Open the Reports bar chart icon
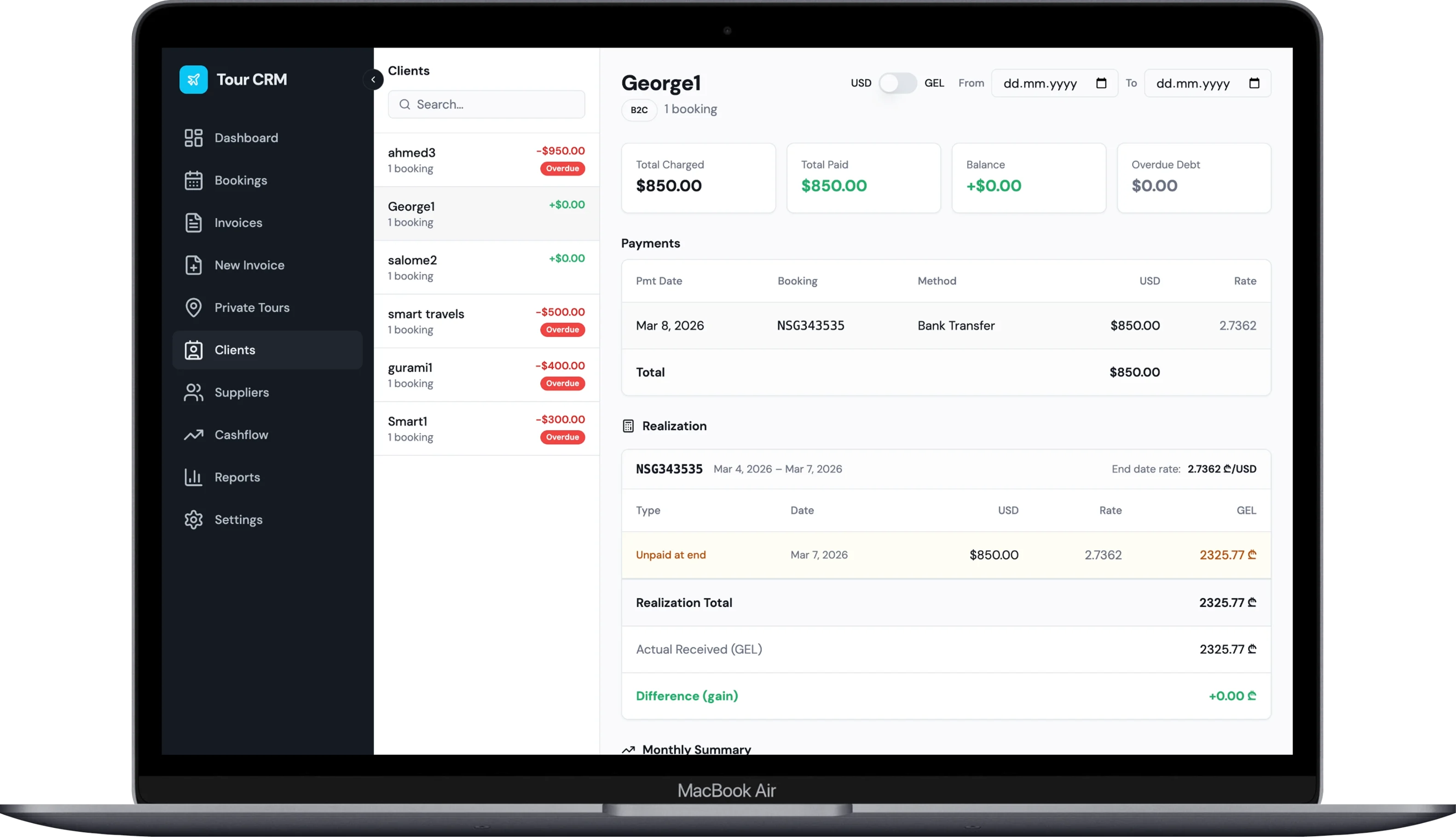This screenshot has height=837, width=1456. tap(193, 477)
